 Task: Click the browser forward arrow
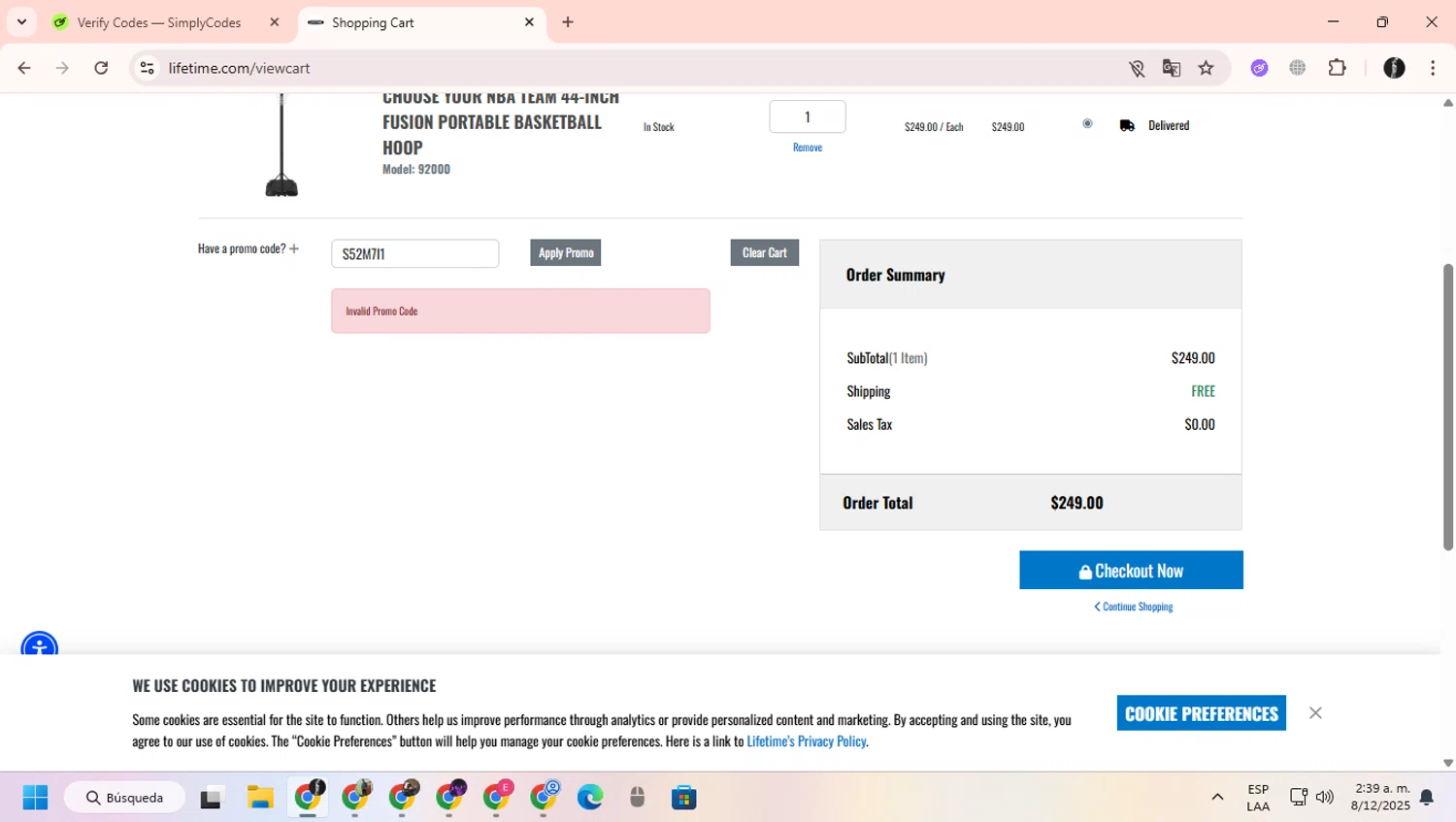pos(62,68)
